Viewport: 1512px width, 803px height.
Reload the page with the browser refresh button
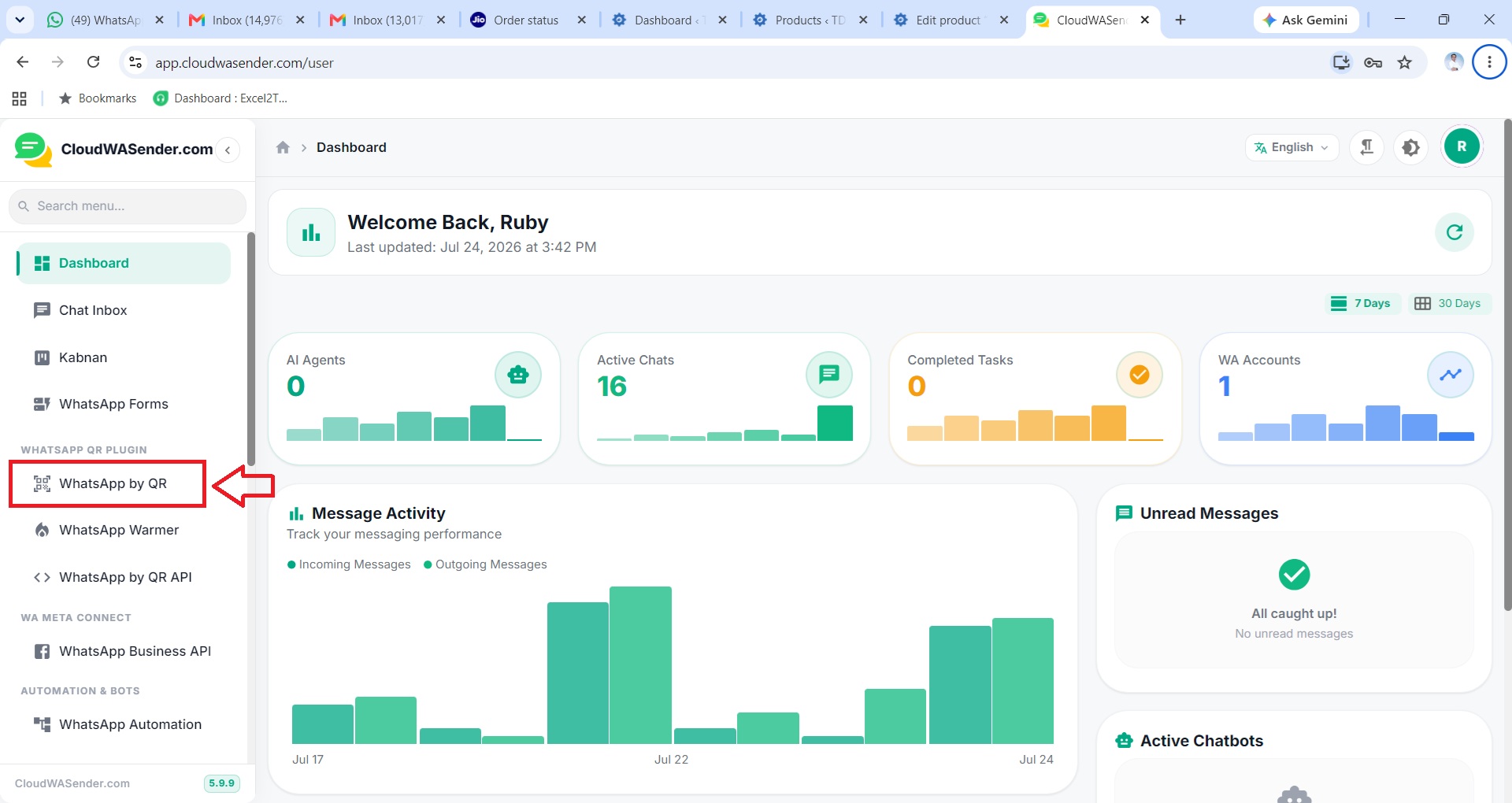(x=93, y=62)
